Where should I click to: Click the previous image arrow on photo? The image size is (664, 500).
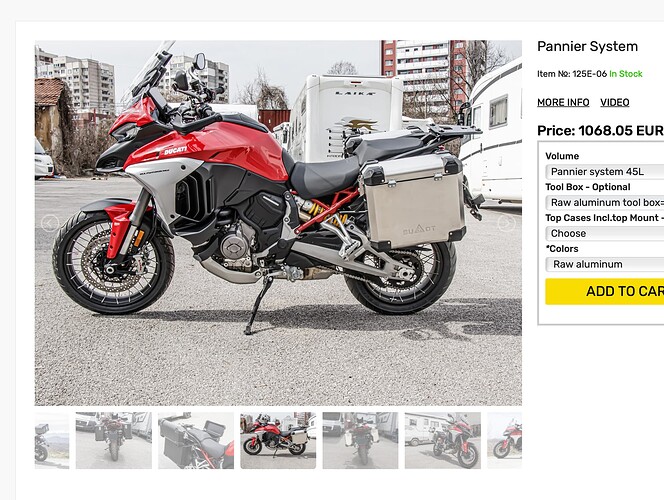click(50, 223)
